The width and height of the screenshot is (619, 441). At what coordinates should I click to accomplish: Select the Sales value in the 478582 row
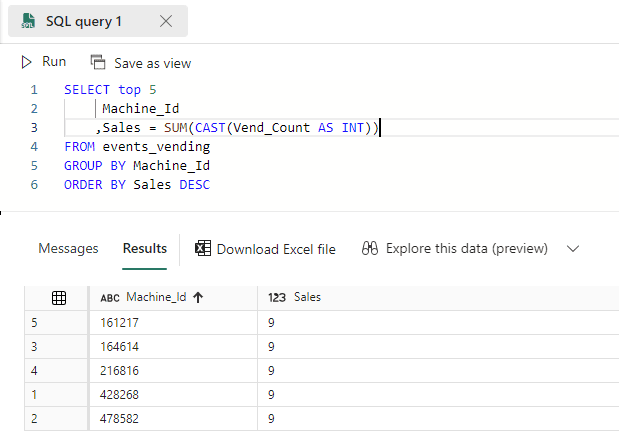coord(271,418)
